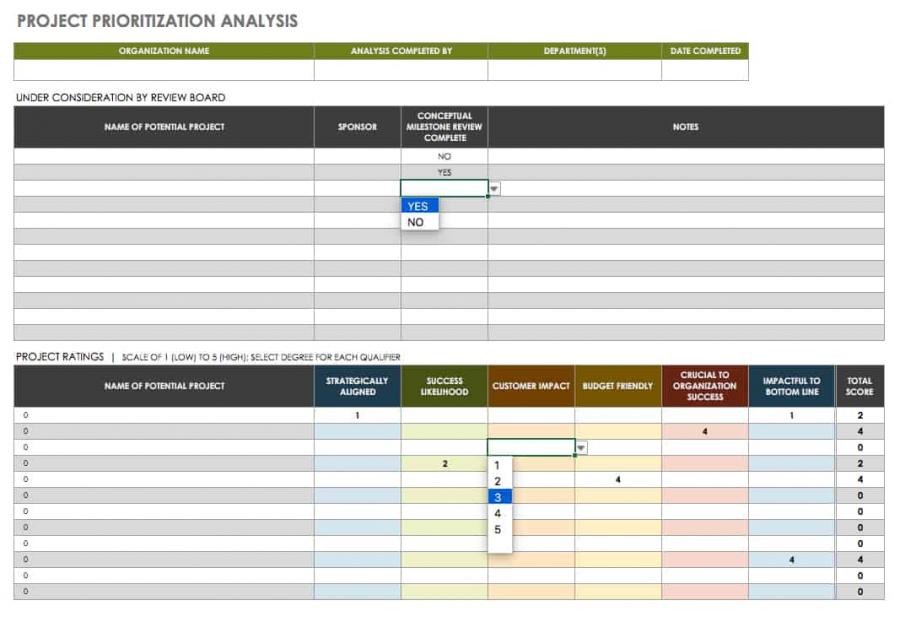Select the "4" under Impactful To Bottom Line
Screen dimensions: 900x622
point(791,560)
